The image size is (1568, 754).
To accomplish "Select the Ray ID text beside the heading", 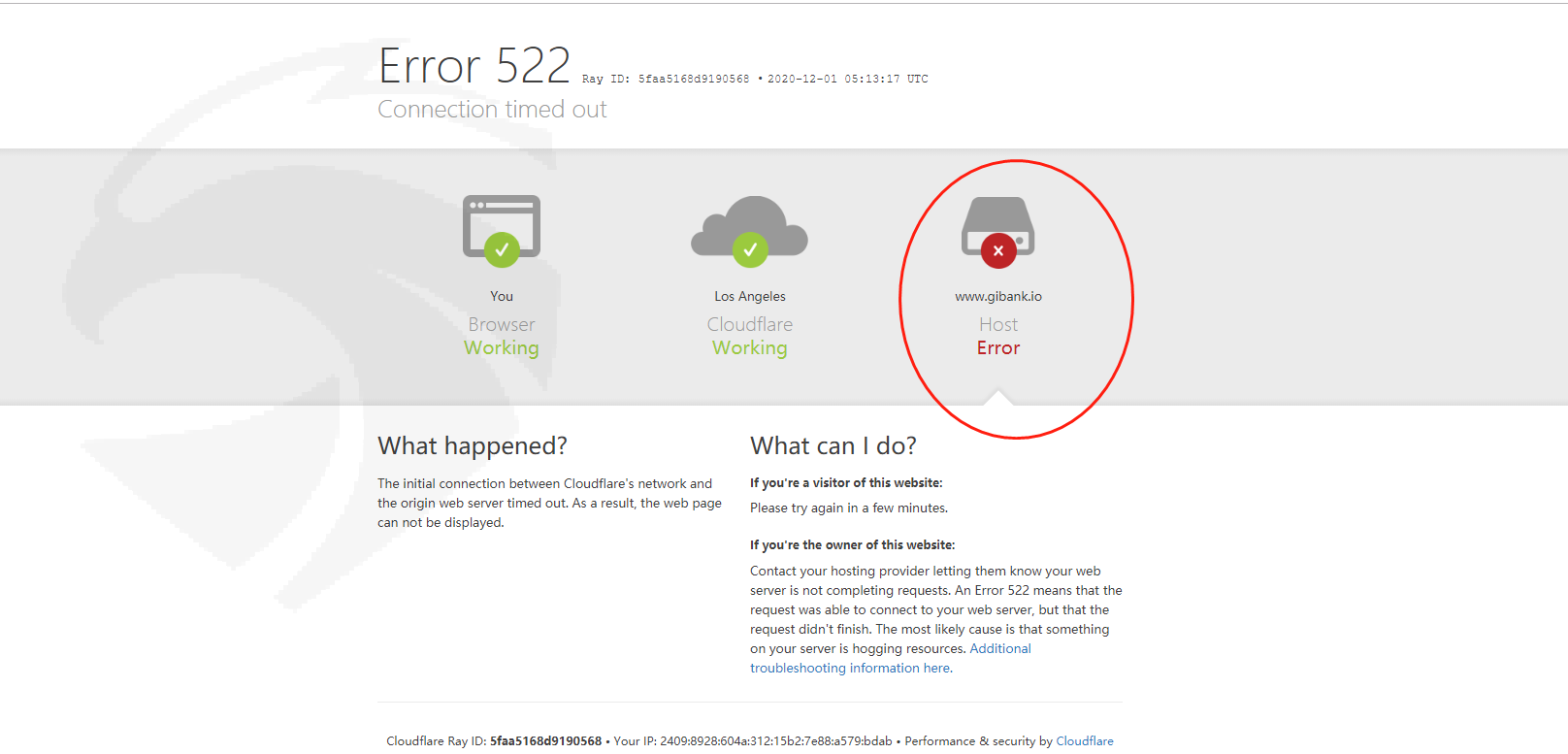I will tap(666, 80).
